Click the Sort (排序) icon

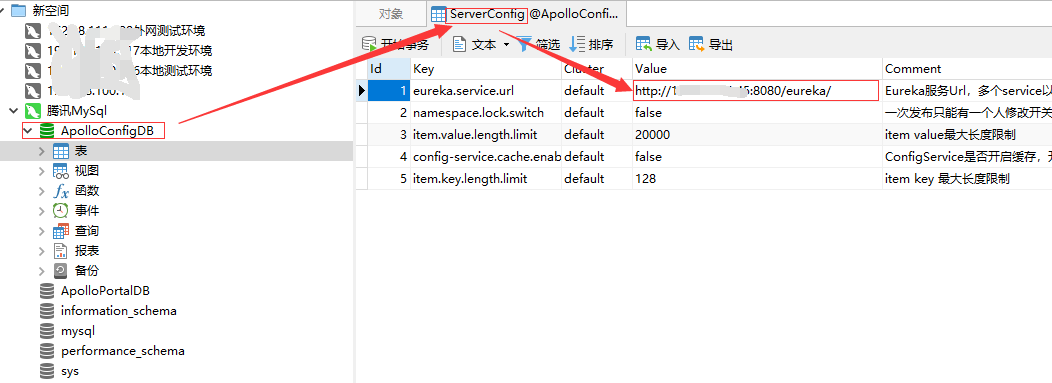tap(576, 44)
